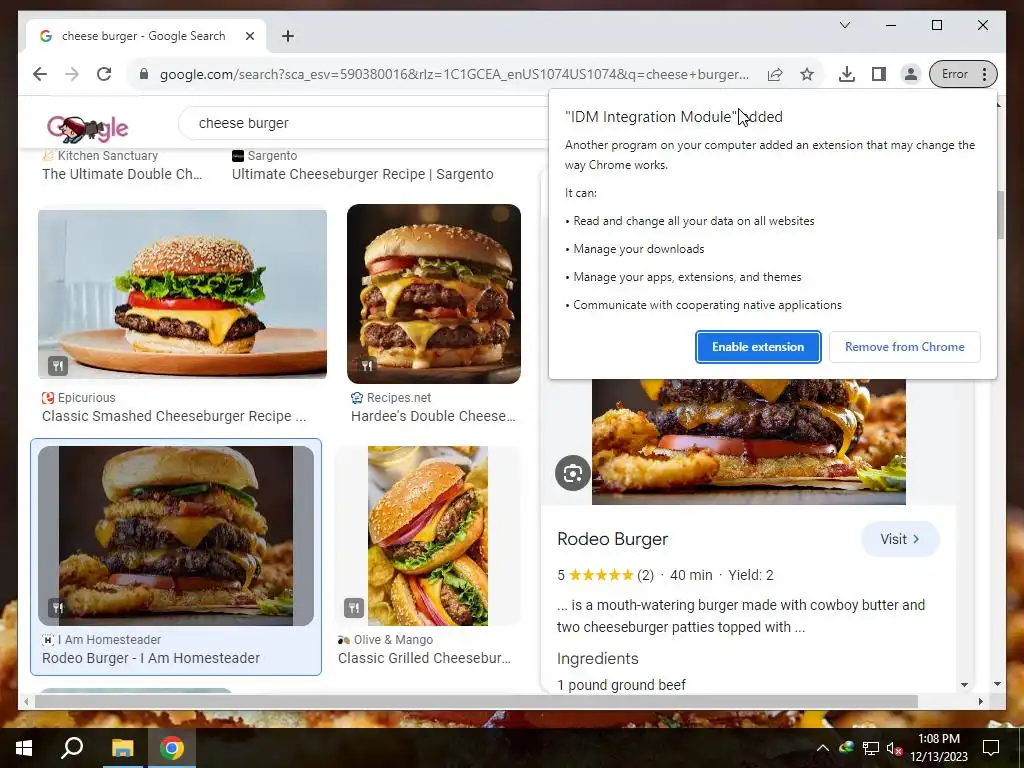Click the Google Lens icon on Rodeo Burger image
1024x768 pixels.
(573, 473)
